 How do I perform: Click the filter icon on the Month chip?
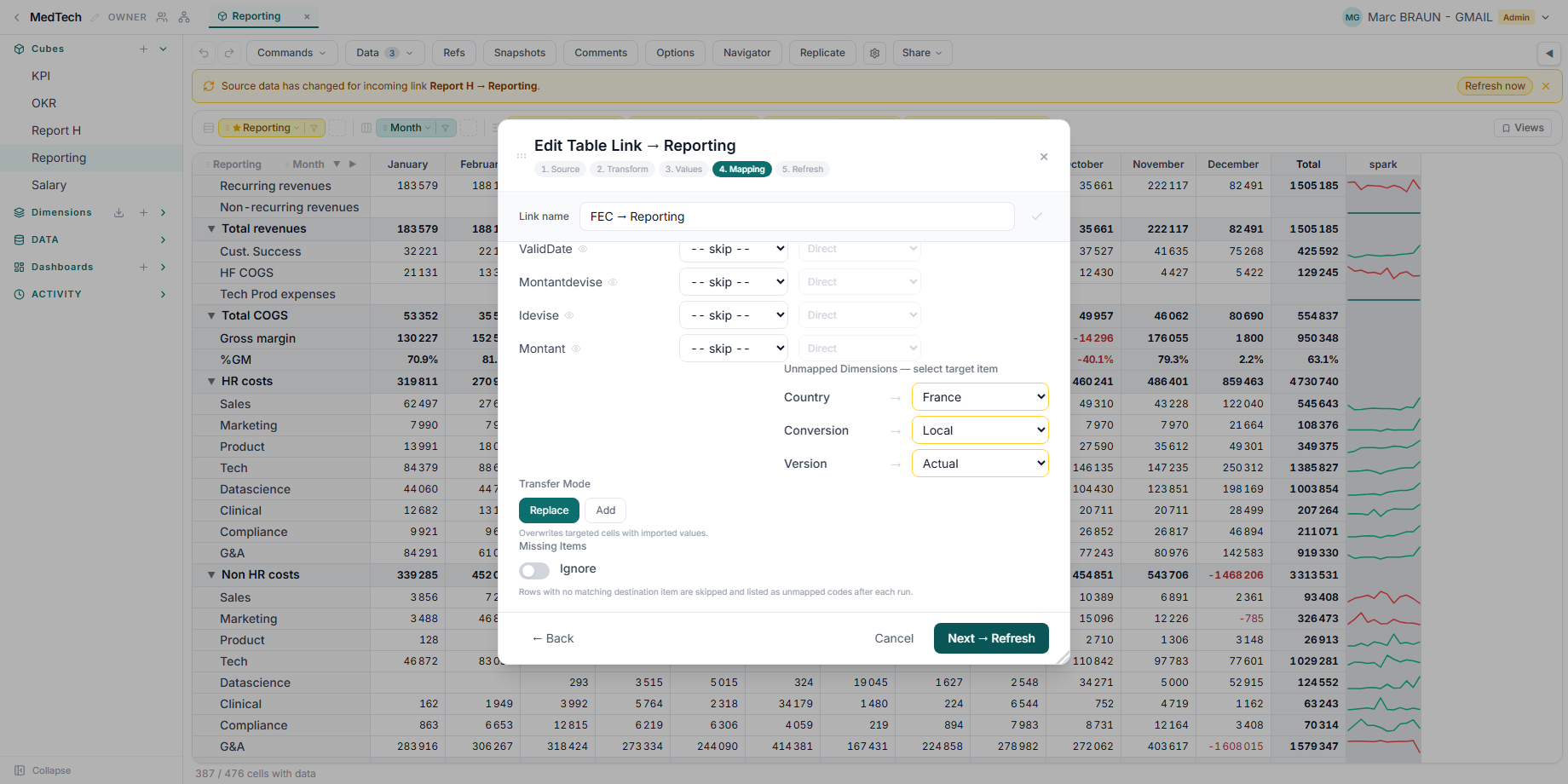tap(445, 128)
